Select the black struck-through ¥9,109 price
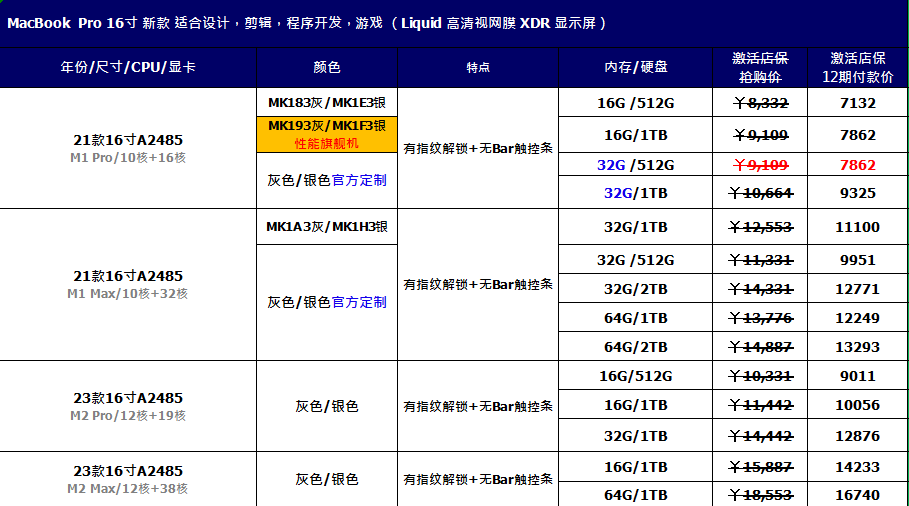 point(760,135)
